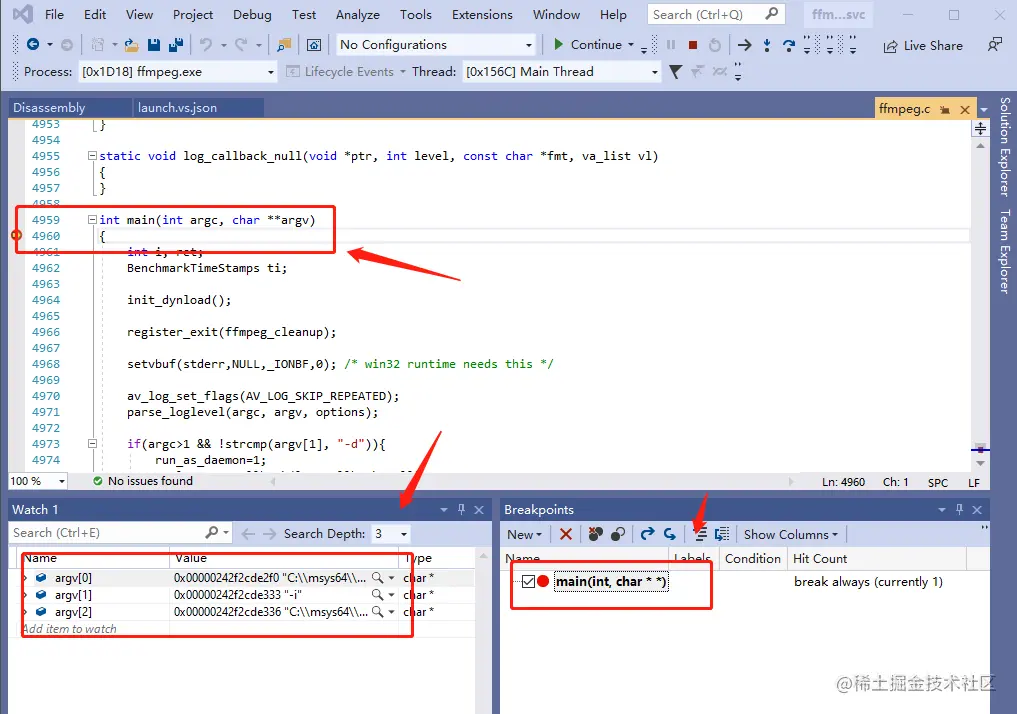Image resolution: width=1017 pixels, height=714 pixels.
Task: Click the Save All icon
Action: (x=175, y=45)
